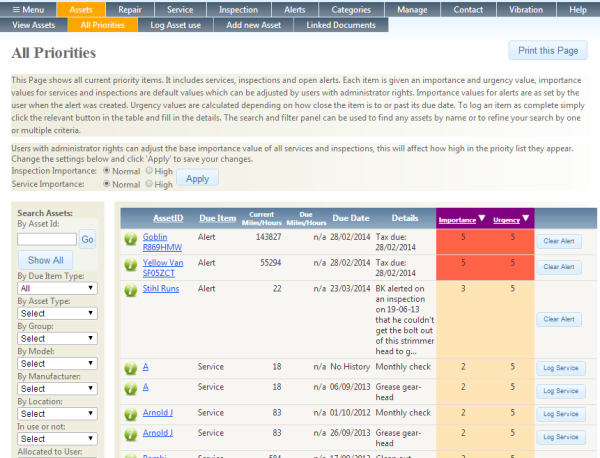This screenshot has width=600, height=458.
Task: Click the Show All button
Action: coord(46,260)
